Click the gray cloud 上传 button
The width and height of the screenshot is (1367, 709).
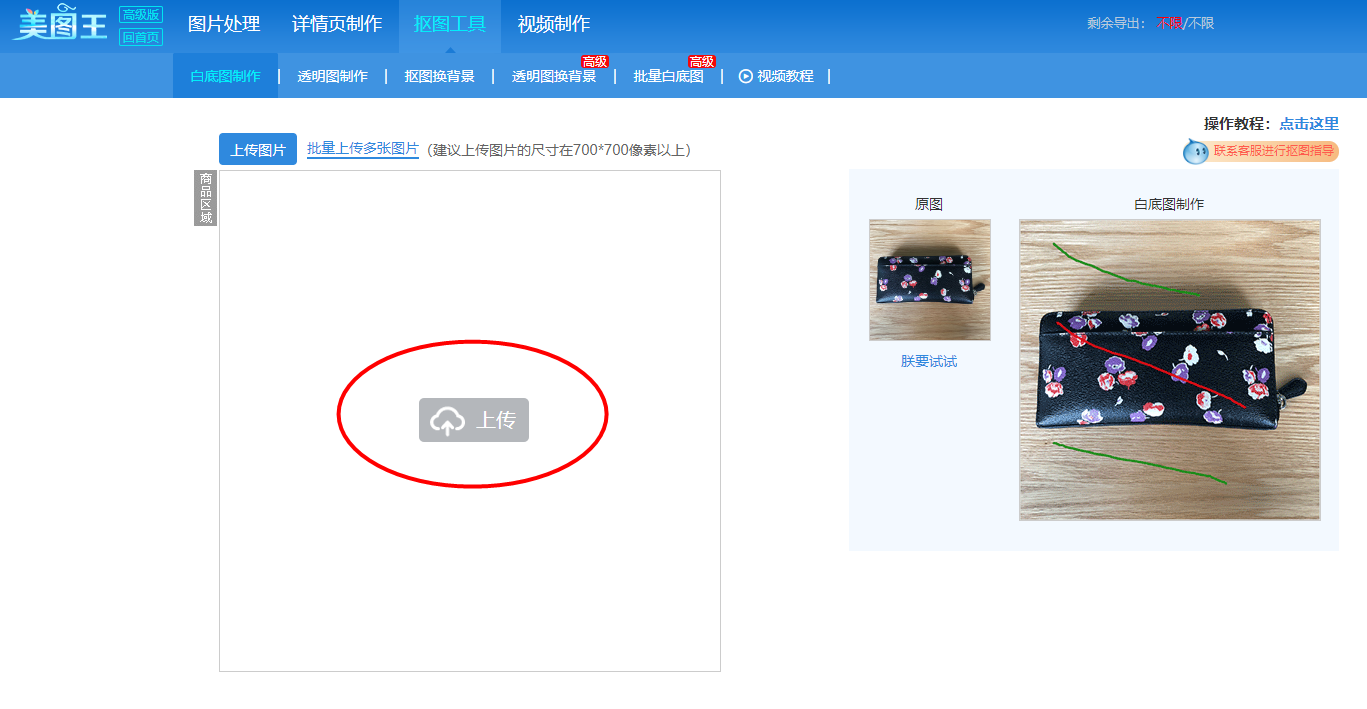pyautogui.click(x=474, y=420)
